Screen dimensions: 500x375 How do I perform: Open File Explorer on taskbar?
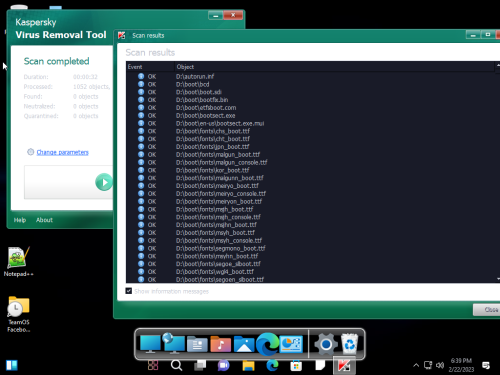pyautogui.click(x=248, y=365)
